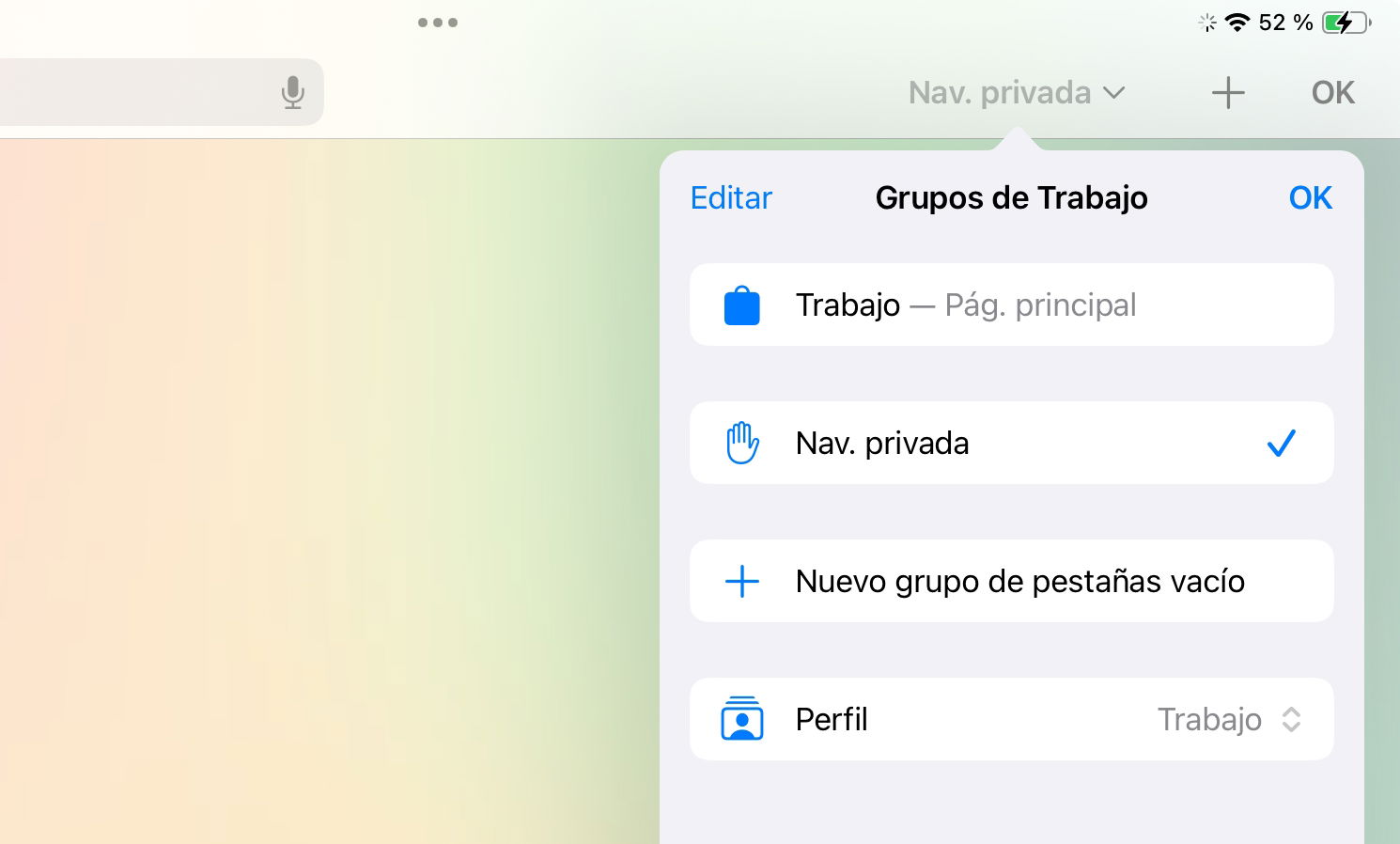The height and width of the screenshot is (844, 1400).
Task: Click the Perfil profile icon
Action: (x=742, y=719)
